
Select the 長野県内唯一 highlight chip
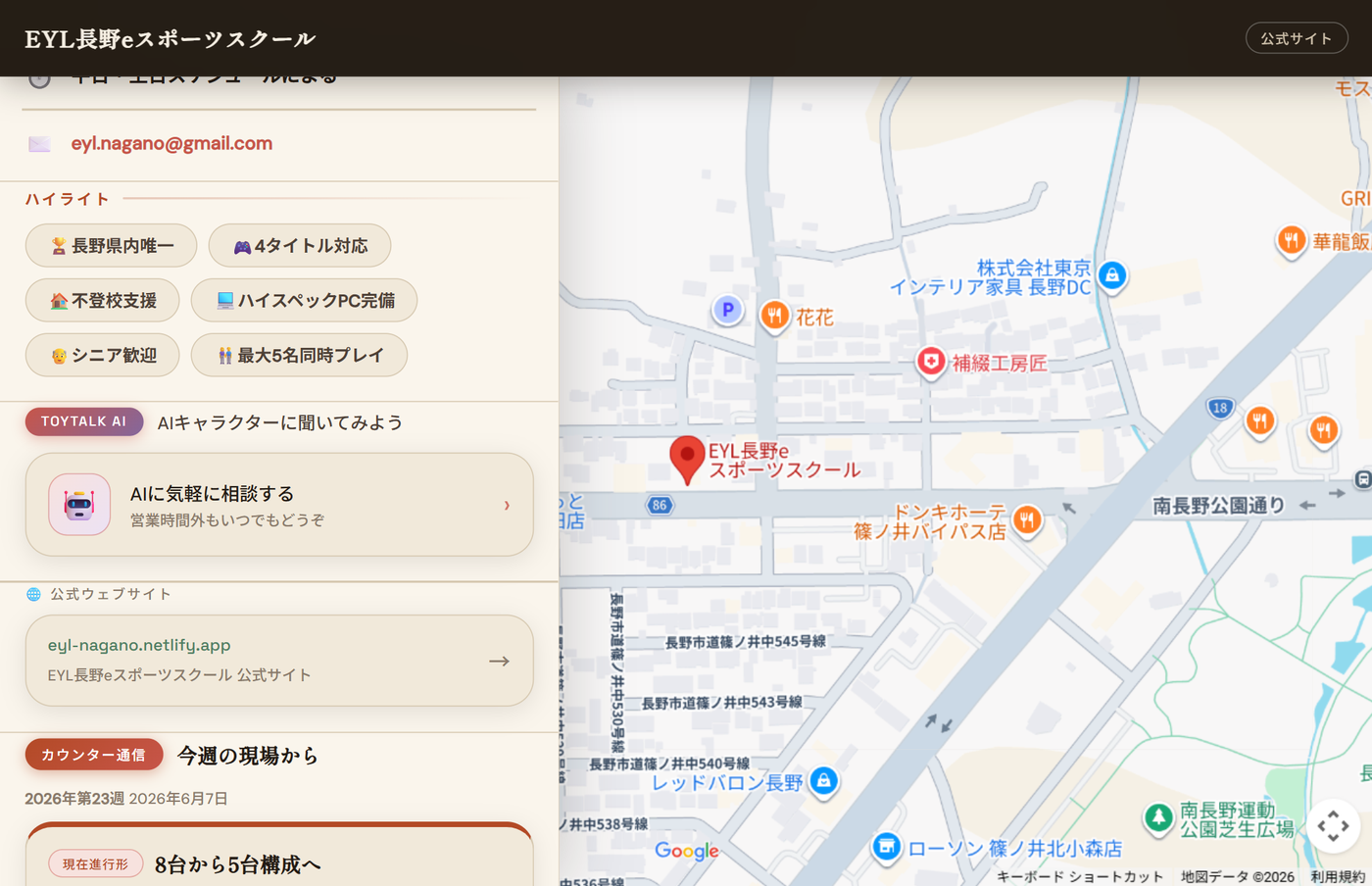(x=111, y=245)
